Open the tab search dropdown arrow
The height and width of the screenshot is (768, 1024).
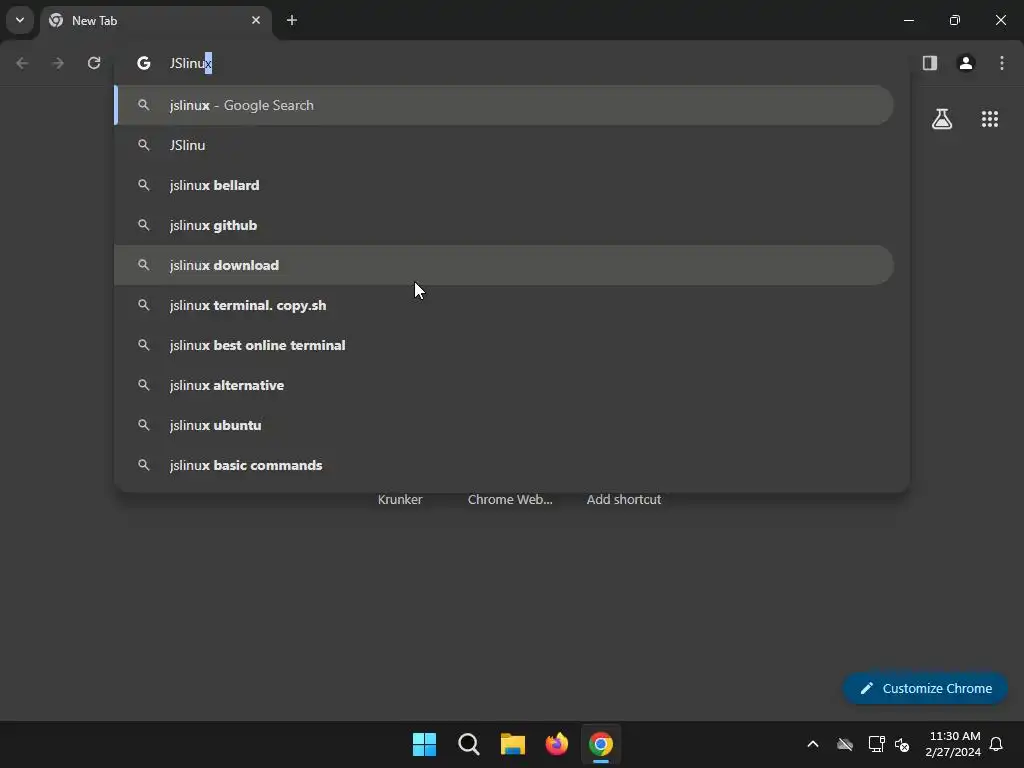(20, 20)
